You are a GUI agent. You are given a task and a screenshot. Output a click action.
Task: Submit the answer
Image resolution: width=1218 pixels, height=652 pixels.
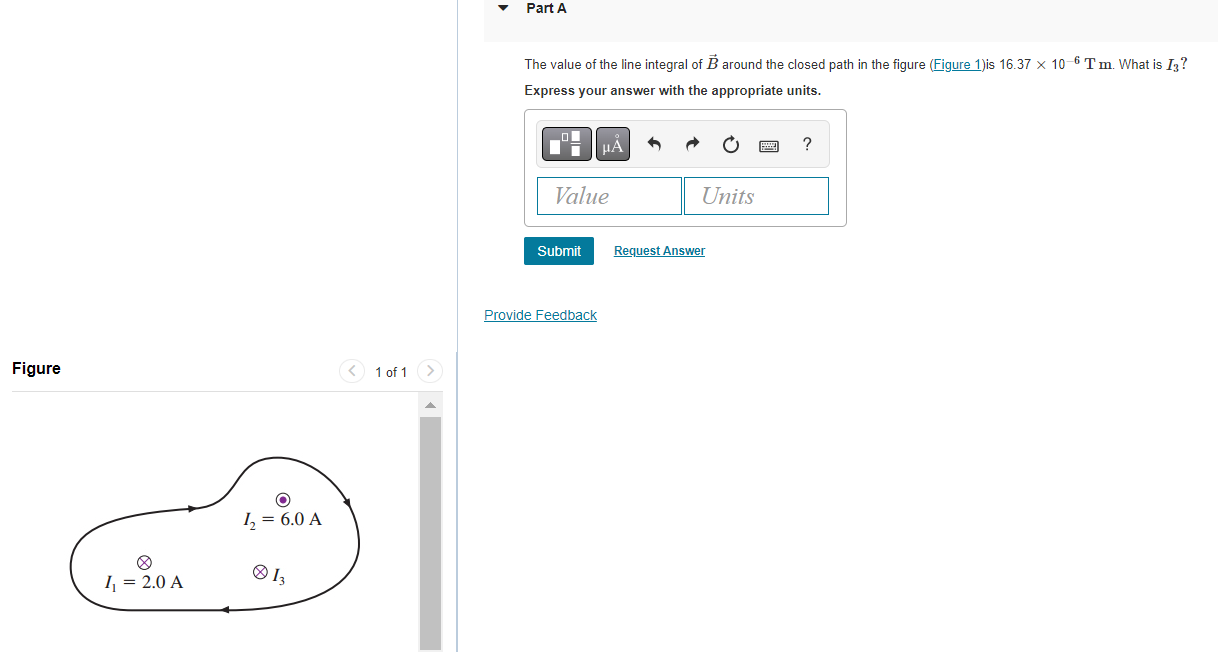click(559, 251)
